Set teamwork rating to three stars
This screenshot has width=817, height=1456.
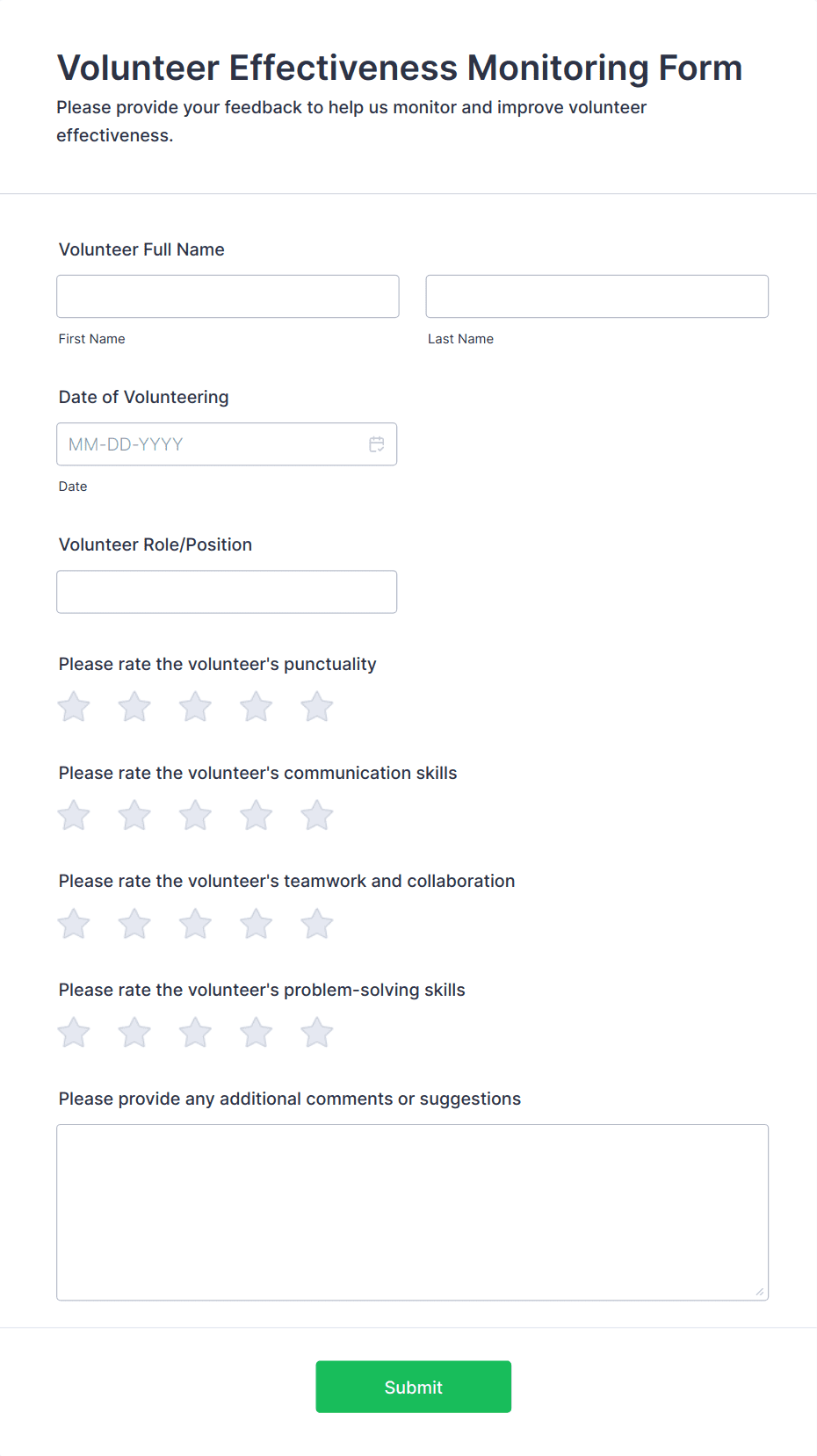coord(195,924)
